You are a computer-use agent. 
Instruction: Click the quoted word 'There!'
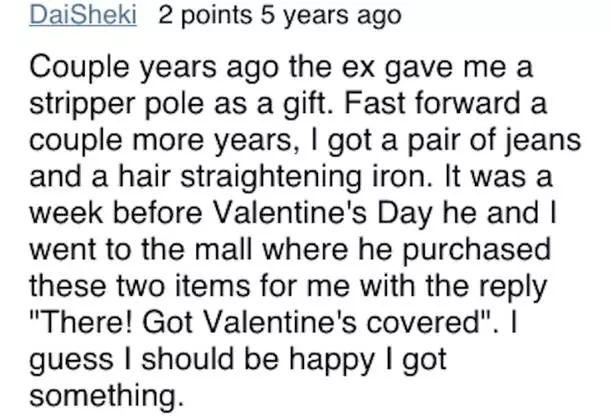[86, 323]
